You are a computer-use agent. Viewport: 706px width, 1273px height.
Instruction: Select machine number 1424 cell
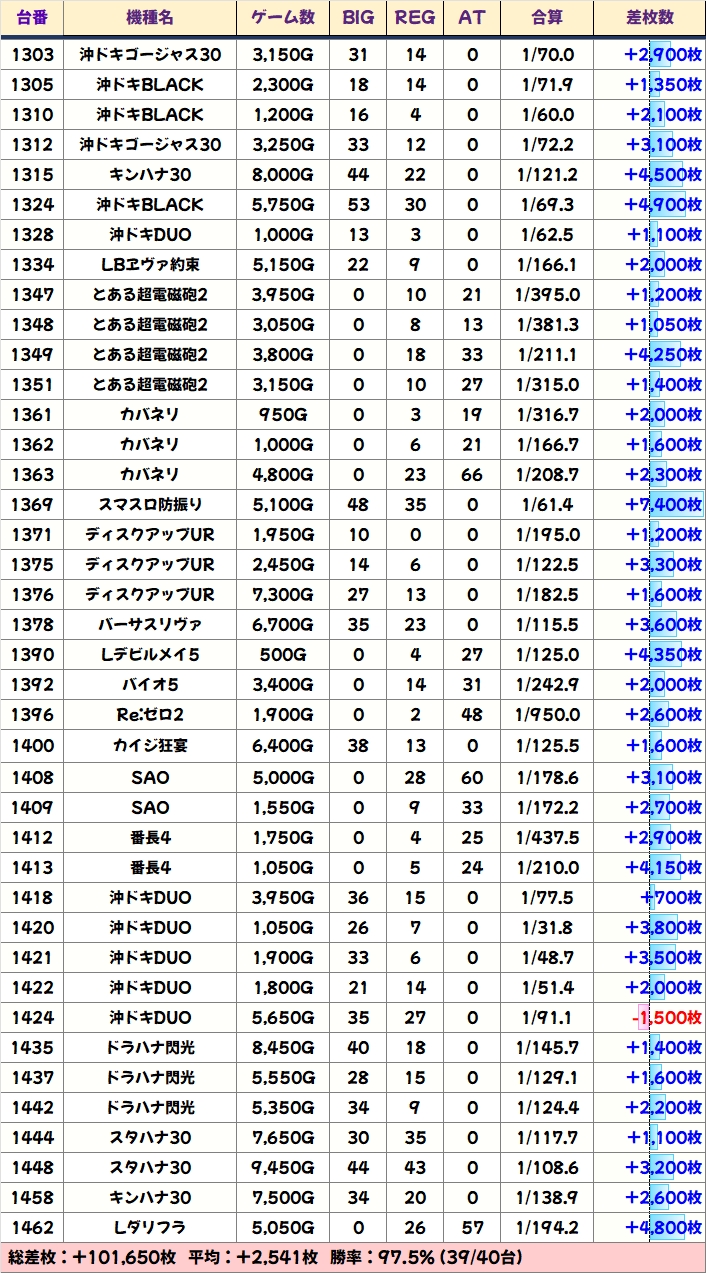pyautogui.click(x=32, y=1018)
